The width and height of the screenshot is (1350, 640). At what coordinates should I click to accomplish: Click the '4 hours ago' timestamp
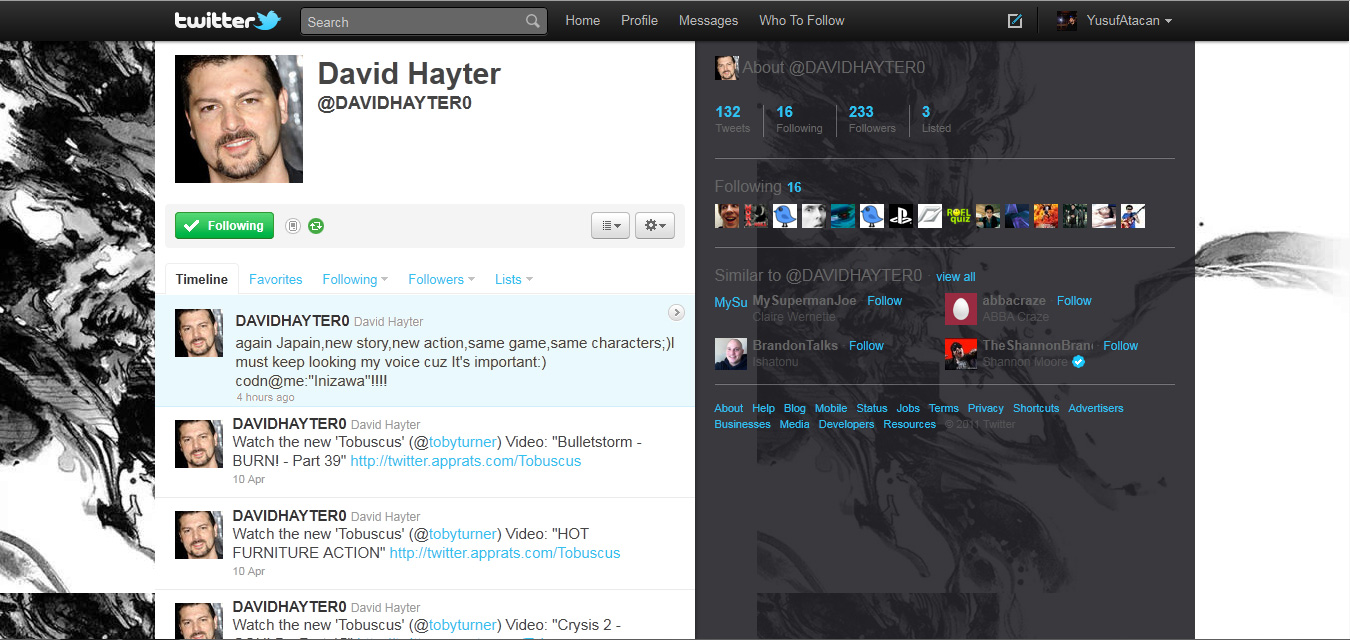coord(265,397)
